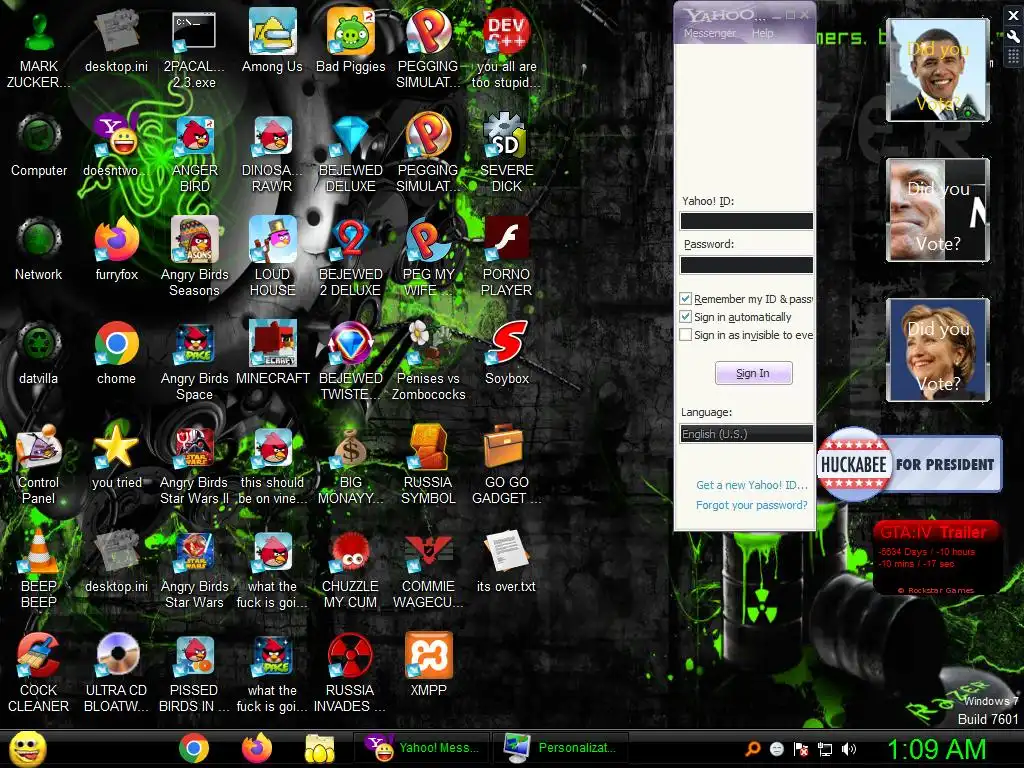Click the Sign In button
Screen dimensions: 1024x768
click(x=753, y=373)
